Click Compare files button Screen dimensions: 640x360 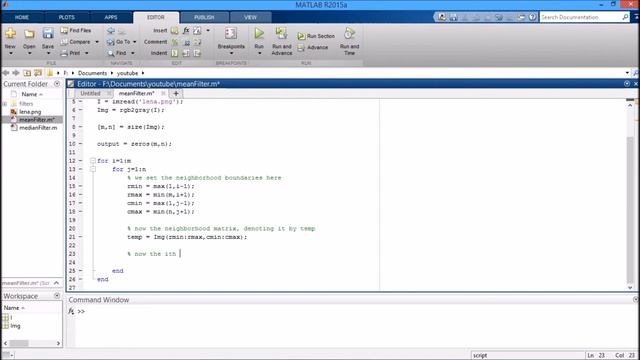pos(76,42)
